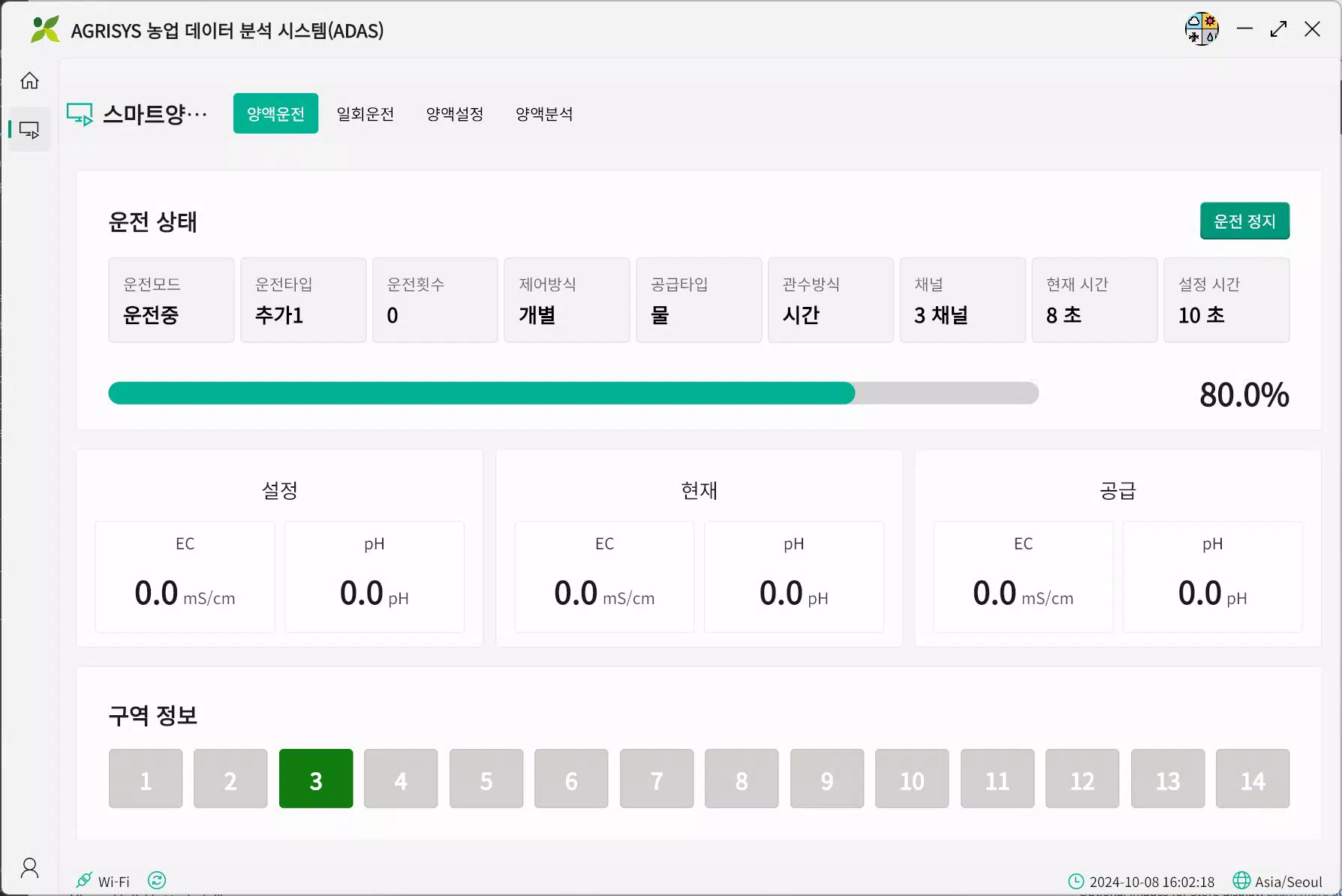Switch to the 양액운전 tab
The image size is (1342, 896).
click(275, 113)
